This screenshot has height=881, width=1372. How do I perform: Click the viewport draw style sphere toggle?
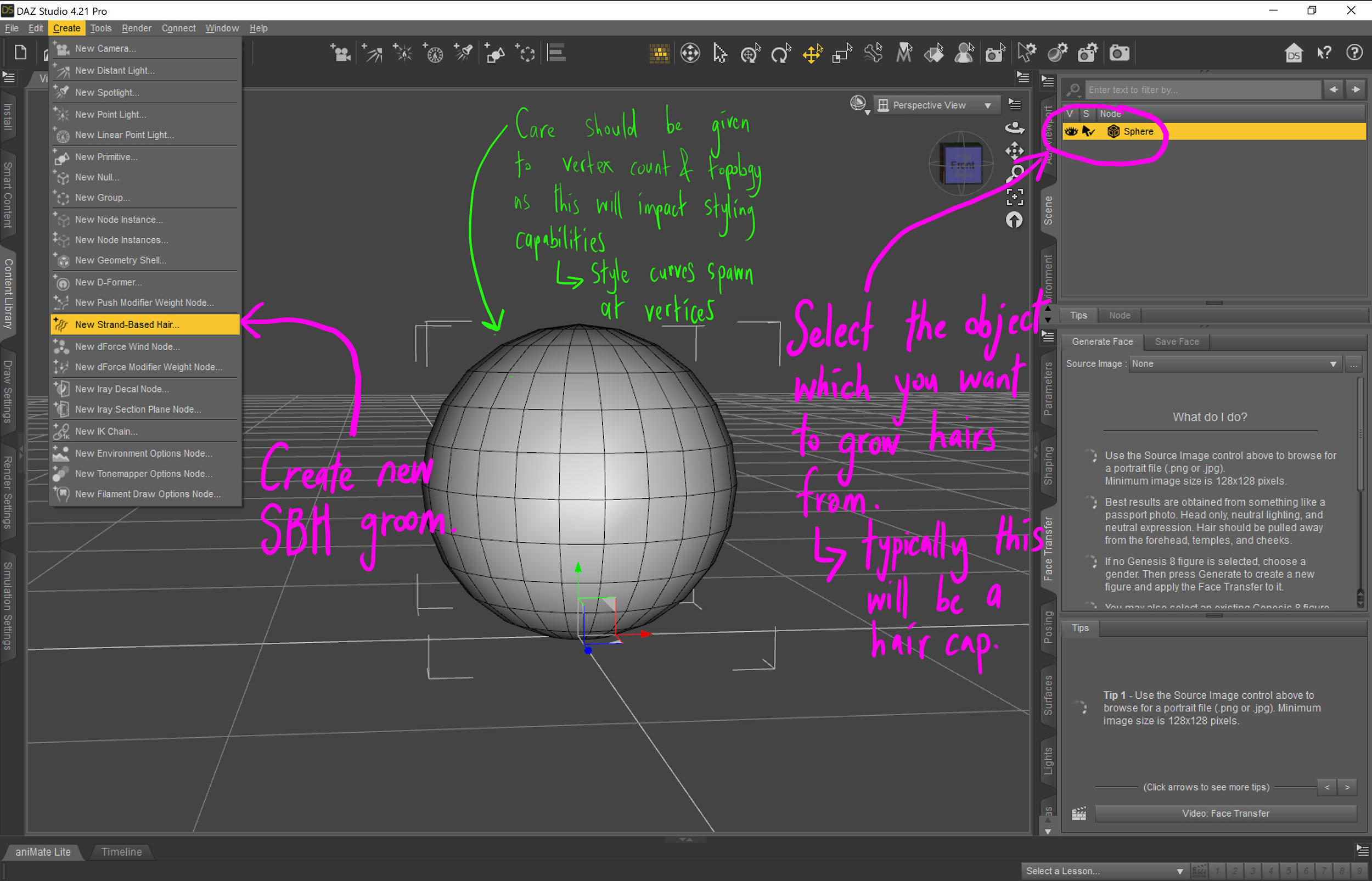tap(858, 104)
